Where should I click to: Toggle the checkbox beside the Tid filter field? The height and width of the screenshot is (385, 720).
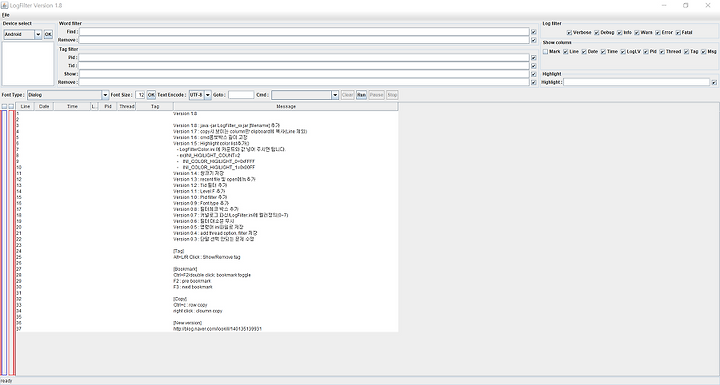pos(534,66)
